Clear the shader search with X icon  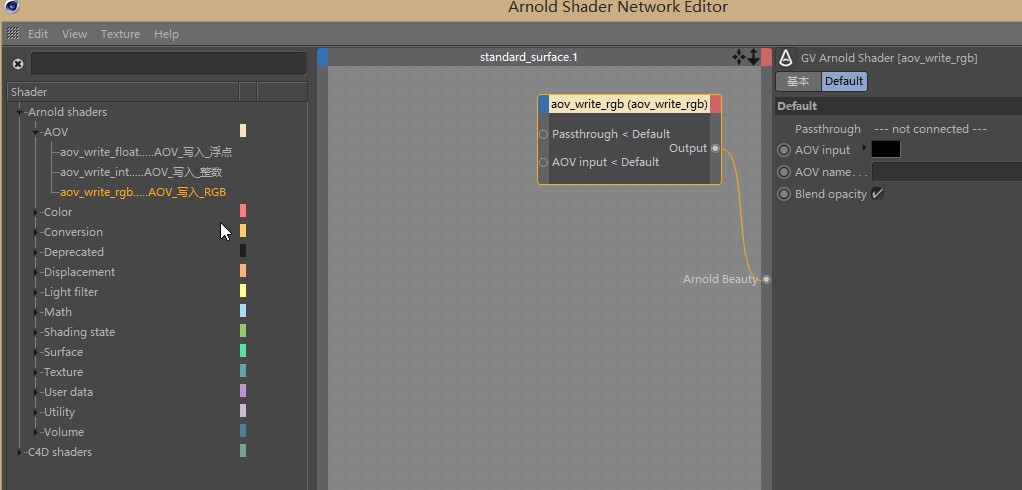[18, 64]
